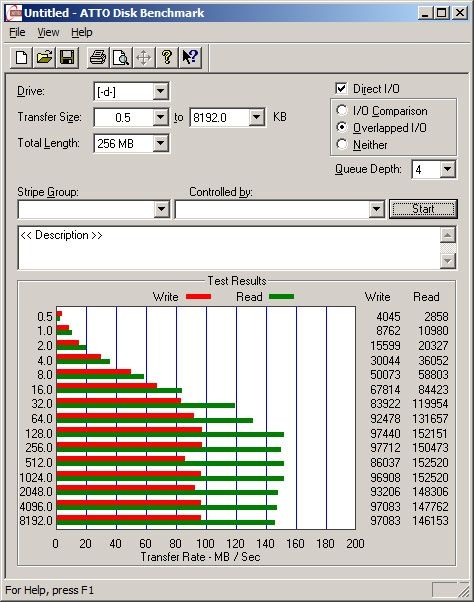
Task: Open a saved benchmark with the Open folder icon
Action: (44, 58)
